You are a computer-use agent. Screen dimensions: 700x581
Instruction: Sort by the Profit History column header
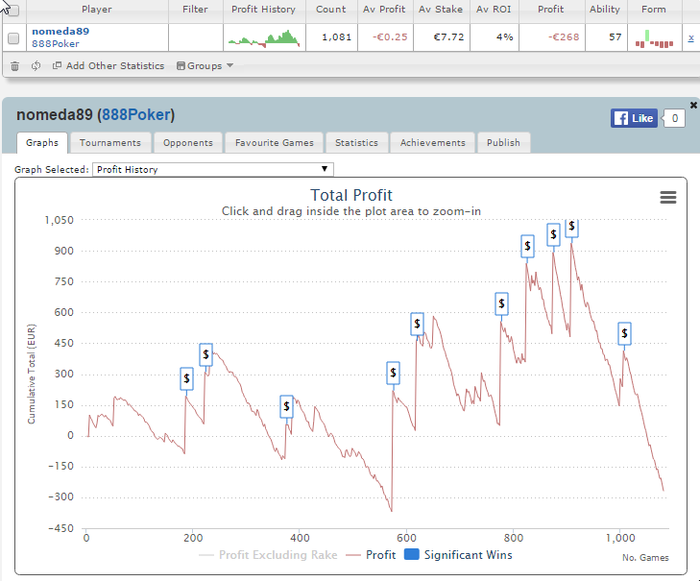coord(263,9)
